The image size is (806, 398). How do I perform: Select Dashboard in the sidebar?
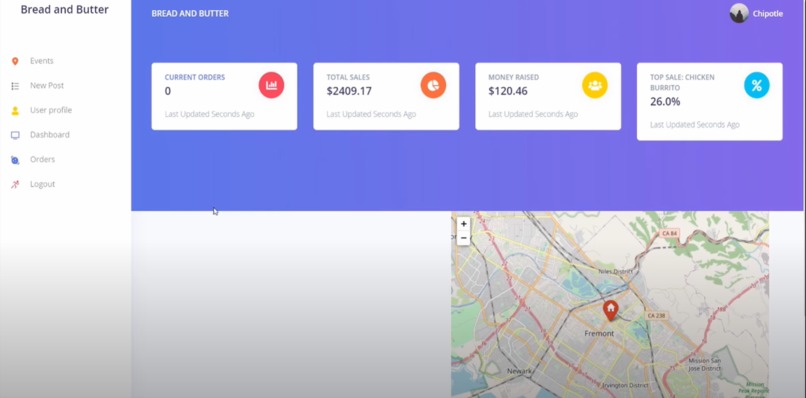pos(50,135)
